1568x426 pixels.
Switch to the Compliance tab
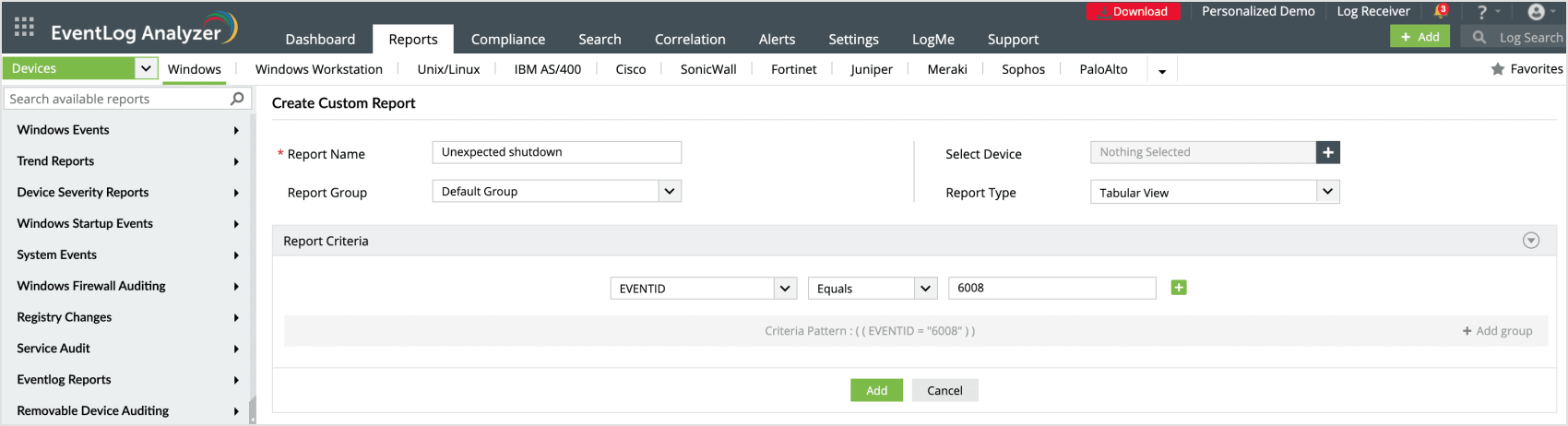pos(507,40)
